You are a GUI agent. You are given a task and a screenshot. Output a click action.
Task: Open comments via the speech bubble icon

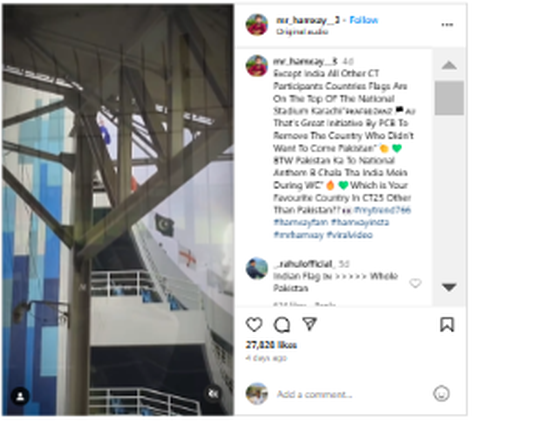[x=282, y=324]
